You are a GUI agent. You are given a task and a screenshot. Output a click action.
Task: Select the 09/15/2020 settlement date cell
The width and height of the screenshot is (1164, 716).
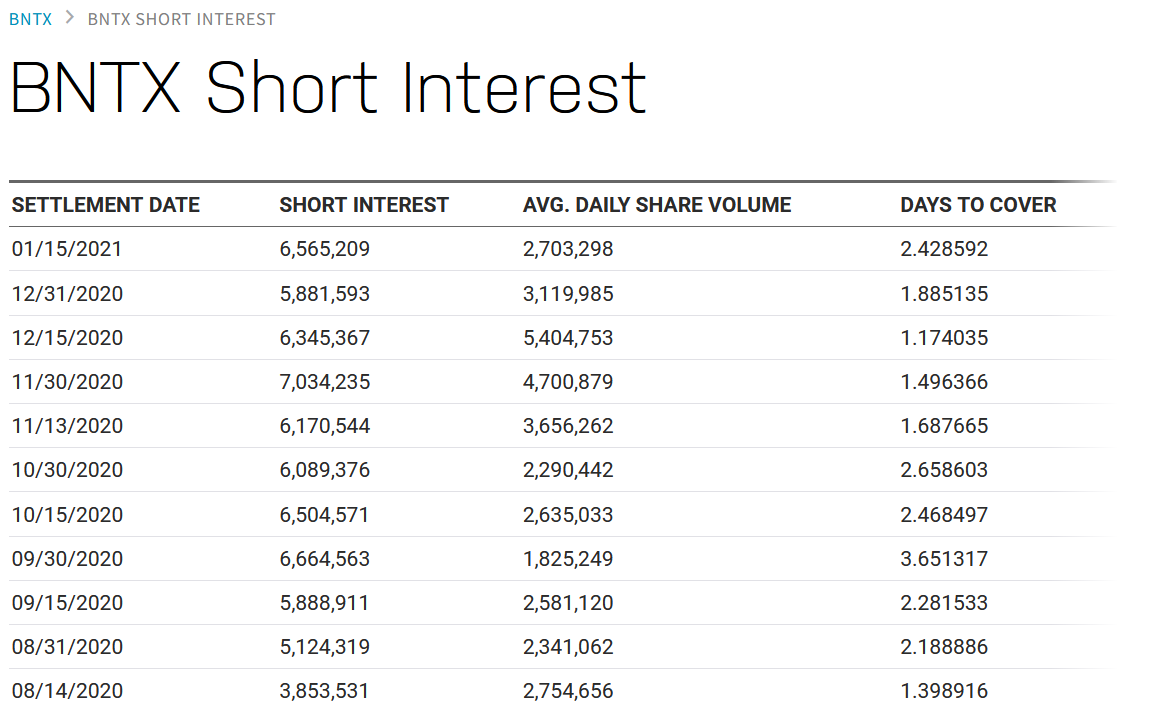[x=67, y=603]
